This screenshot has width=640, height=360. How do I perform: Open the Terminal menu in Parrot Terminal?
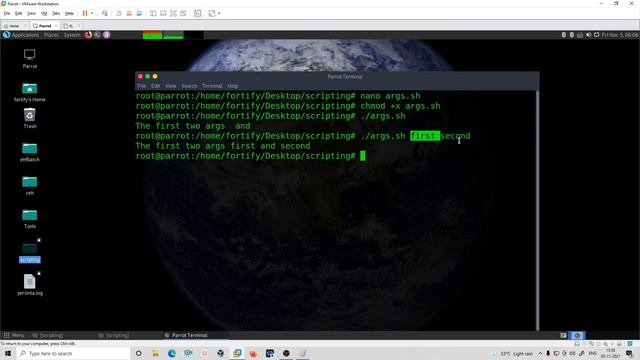point(212,86)
